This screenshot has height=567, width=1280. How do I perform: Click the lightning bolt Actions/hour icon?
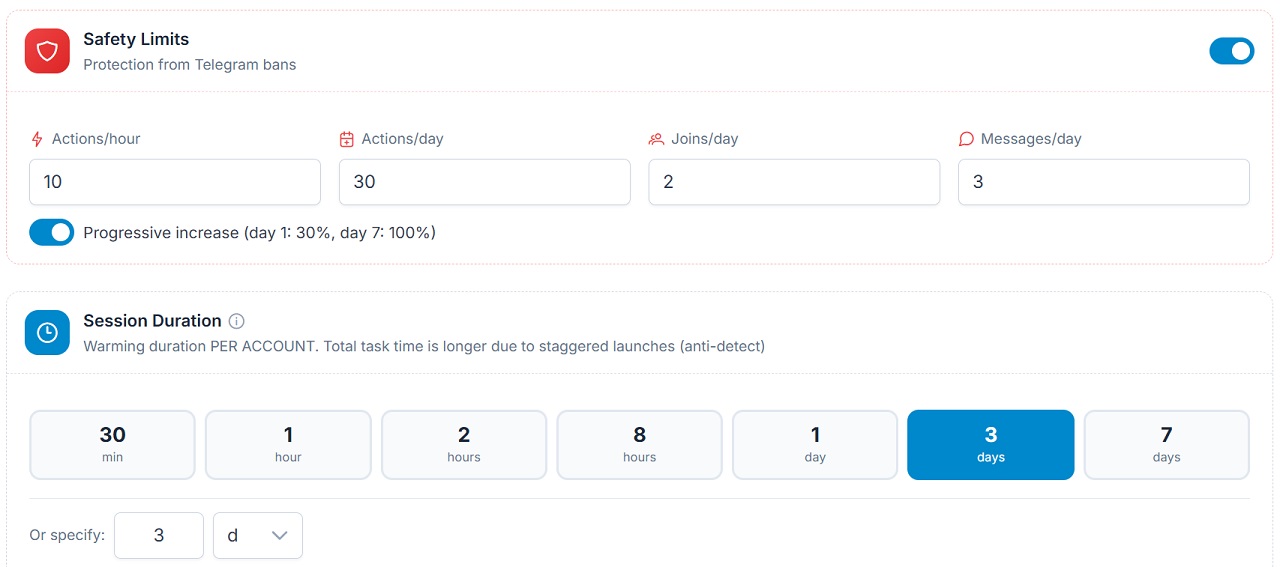point(37,139)
